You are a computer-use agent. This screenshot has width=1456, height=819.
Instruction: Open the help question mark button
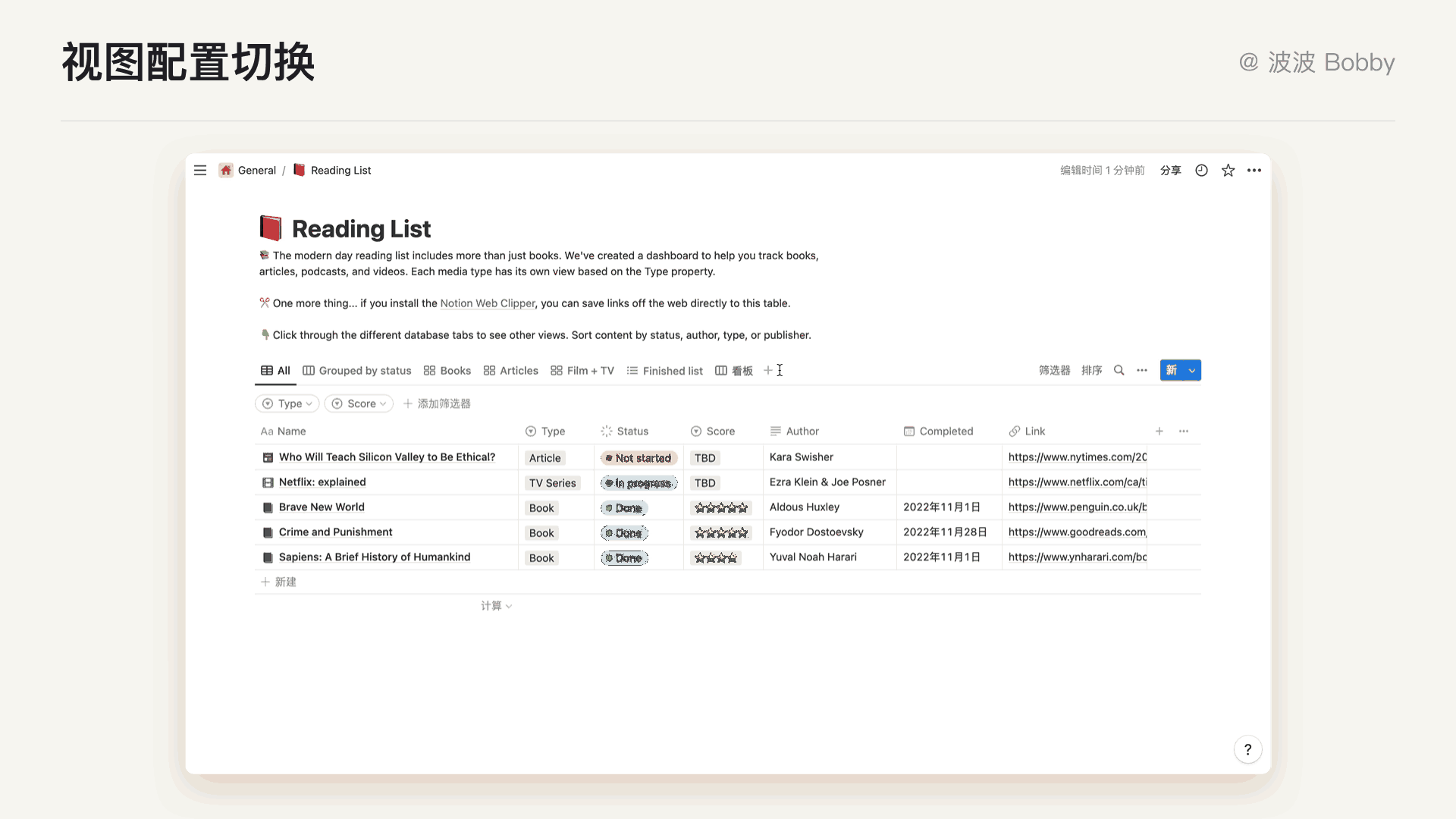pos(1247,749)
